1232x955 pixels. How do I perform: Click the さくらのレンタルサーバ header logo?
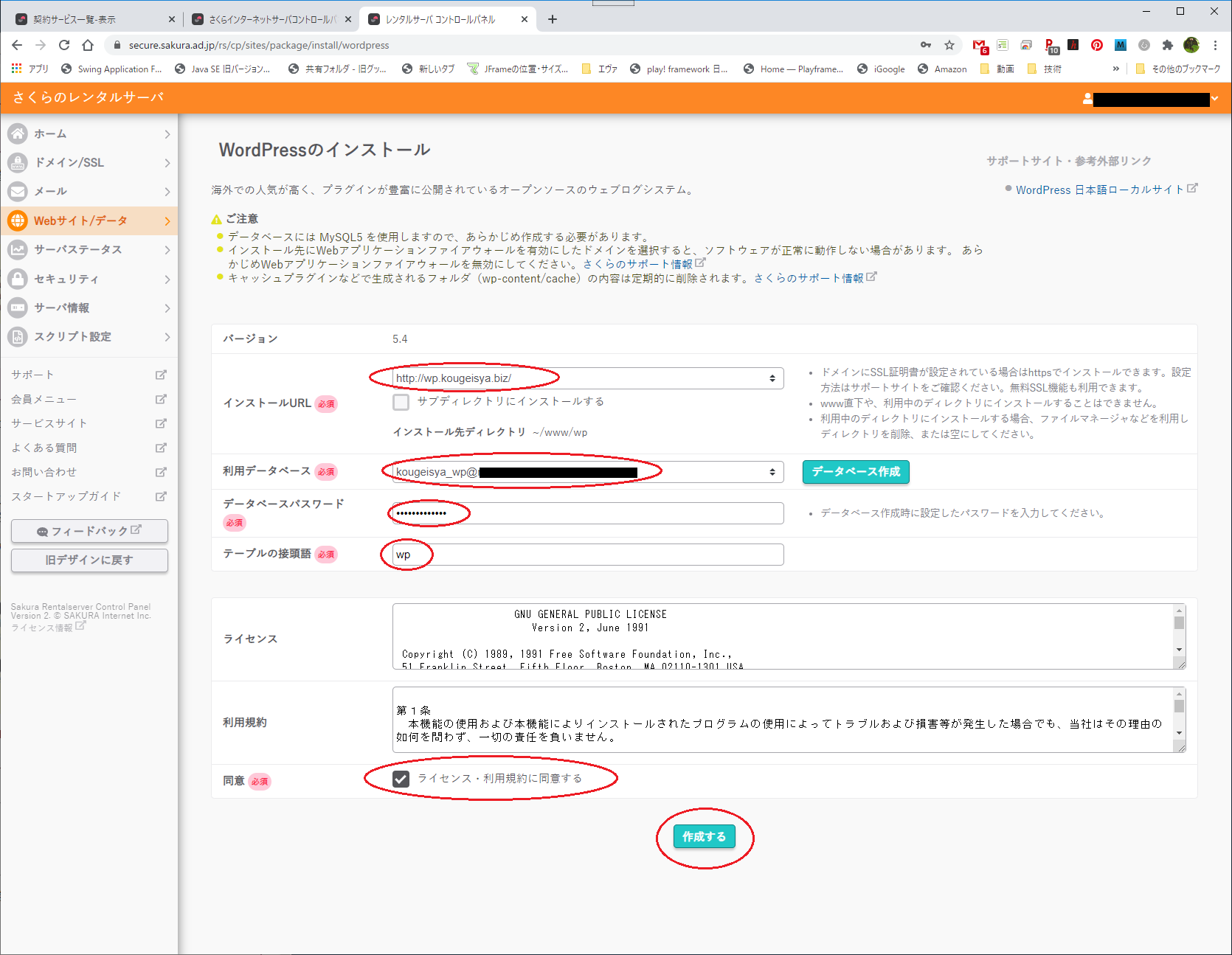click(89, 97)
